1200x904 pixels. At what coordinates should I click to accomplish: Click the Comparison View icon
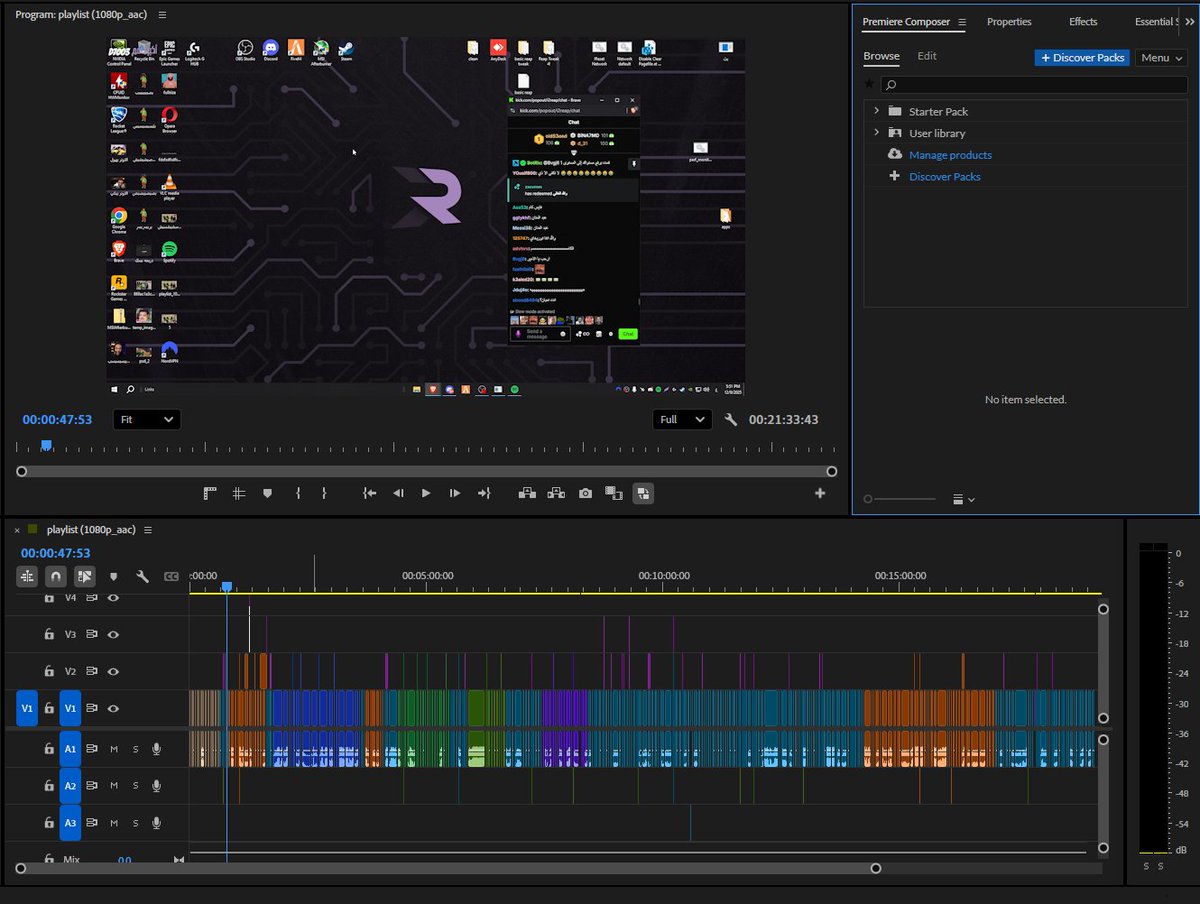click(614, 493)
